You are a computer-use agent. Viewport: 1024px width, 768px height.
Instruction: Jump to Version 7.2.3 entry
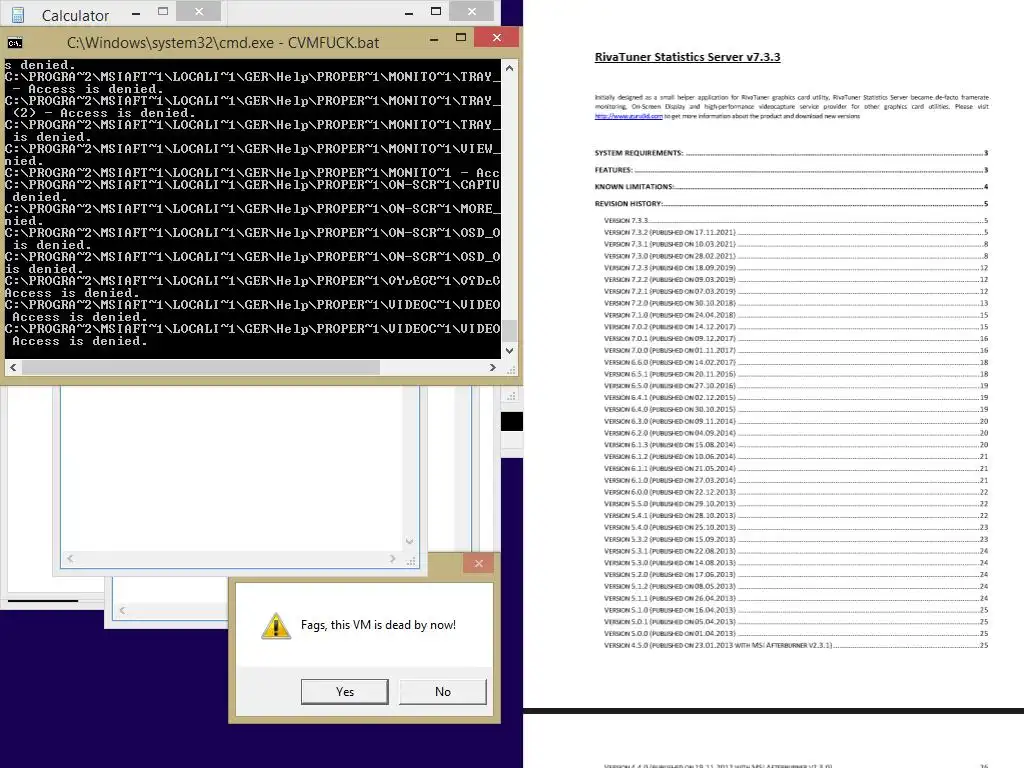click(x=795, y=268)
